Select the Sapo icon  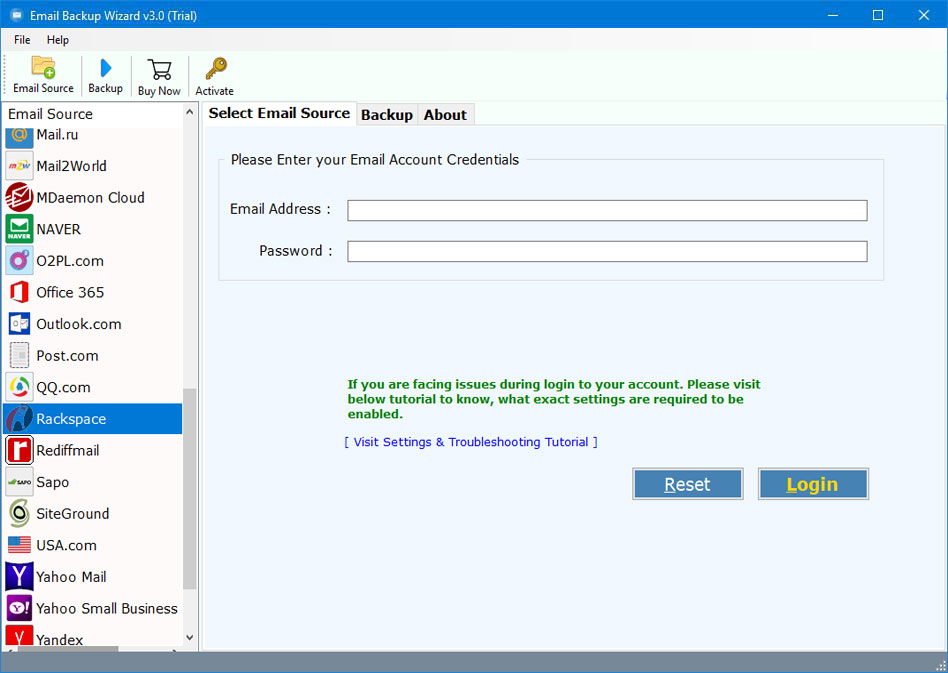(19, 482)
